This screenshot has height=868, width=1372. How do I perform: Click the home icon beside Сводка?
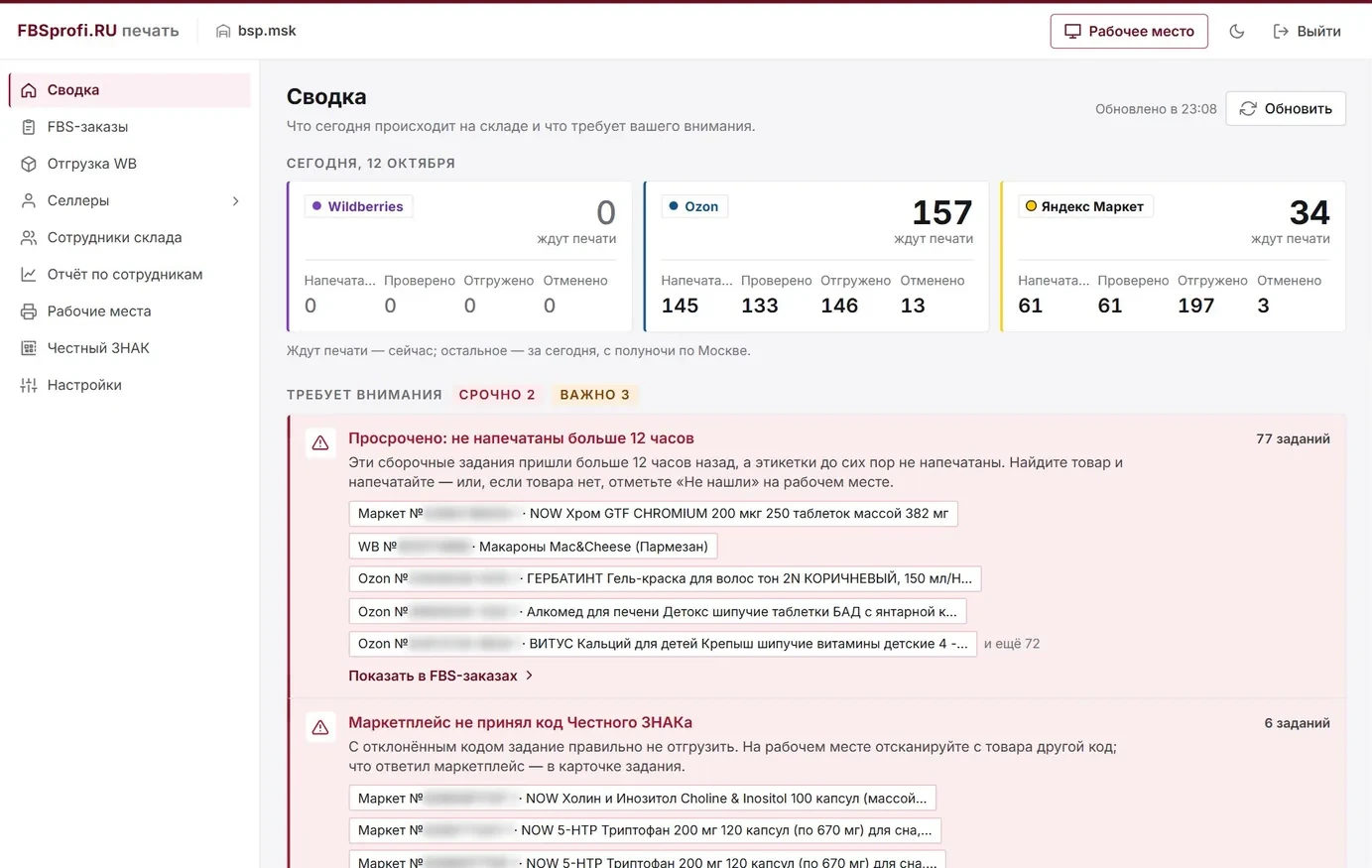(x=29, y=90)
